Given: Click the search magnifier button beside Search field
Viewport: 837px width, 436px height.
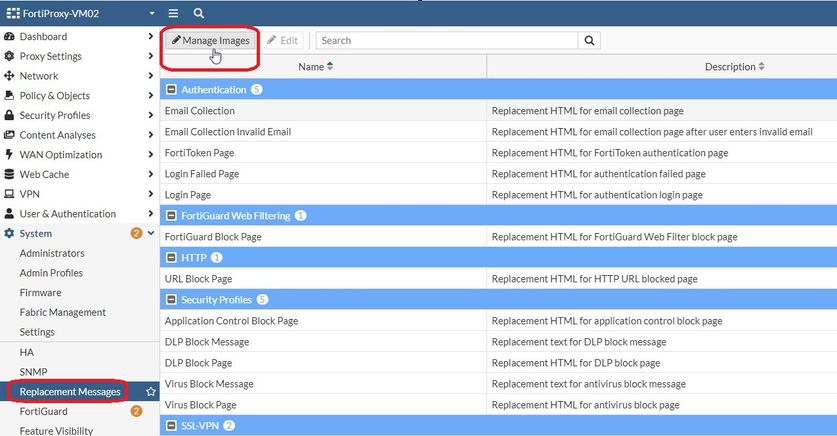Looking at the screenshot, I should tap(589, 41).
